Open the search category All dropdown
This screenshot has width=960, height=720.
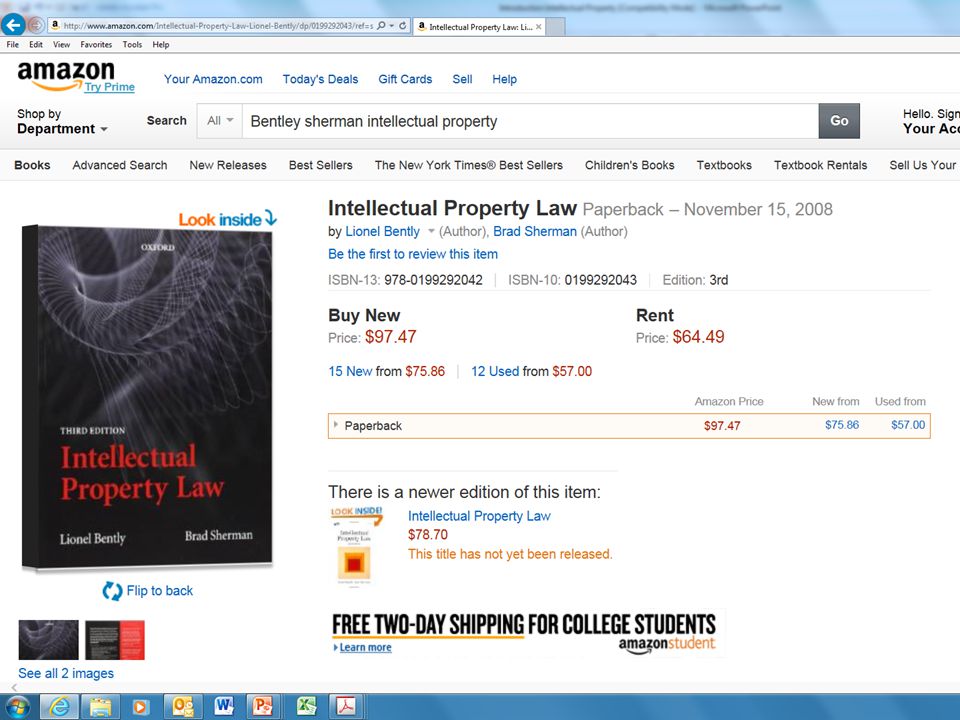tap(220, 121)
